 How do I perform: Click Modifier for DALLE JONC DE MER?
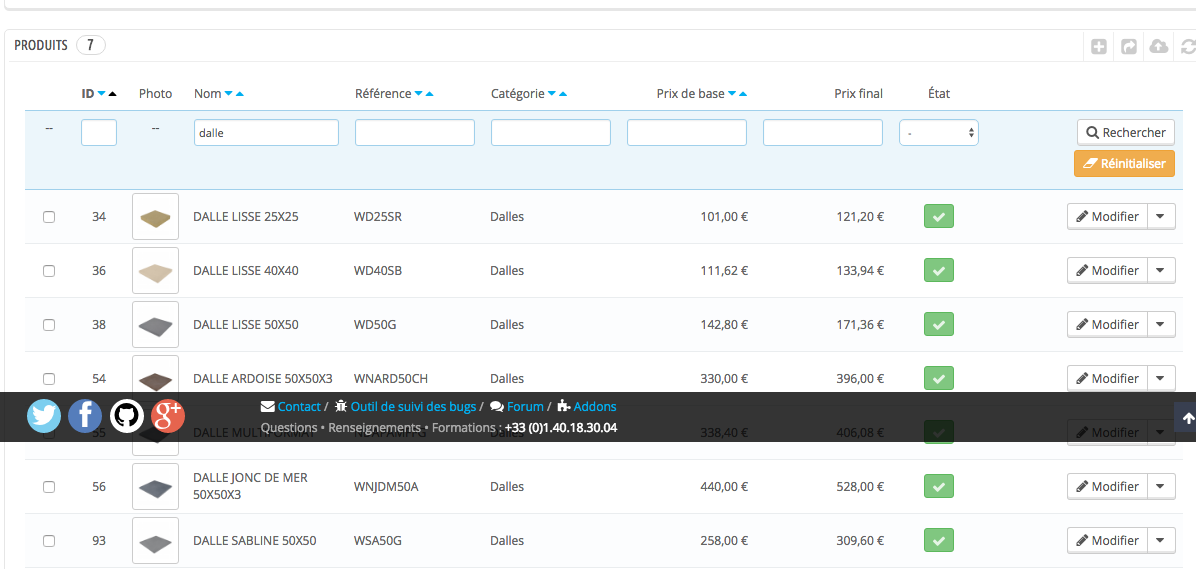point(1108,487)
